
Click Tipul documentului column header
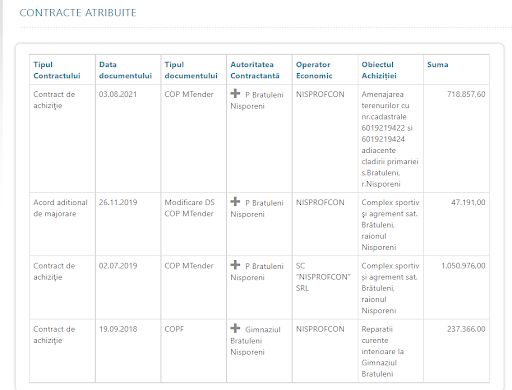tap(191, 70)
